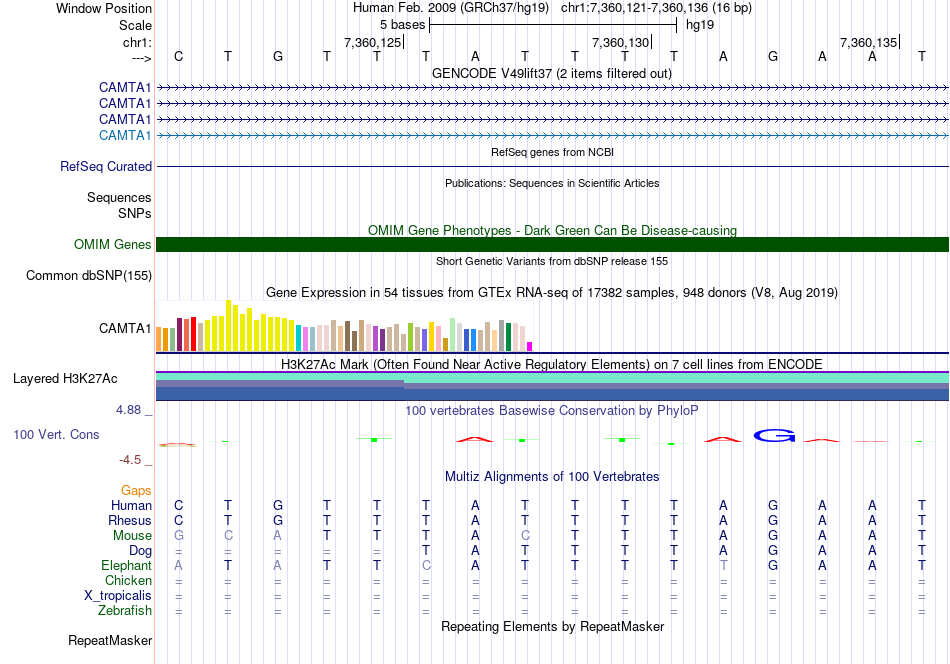Click the large blue G conservation logo
The image size is (950, 664).
pos(774,435)
